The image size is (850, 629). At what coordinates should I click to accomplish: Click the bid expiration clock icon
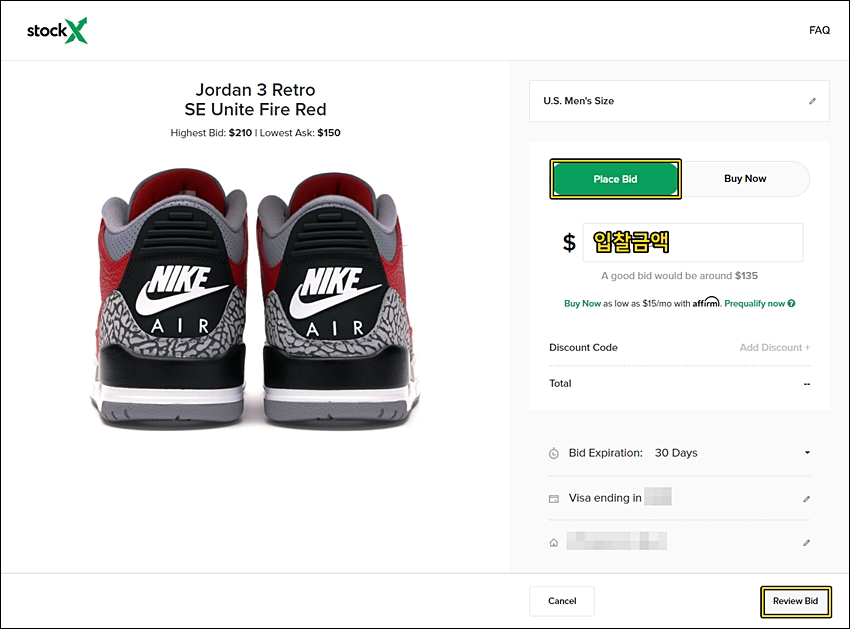click(x=553, y=453)
